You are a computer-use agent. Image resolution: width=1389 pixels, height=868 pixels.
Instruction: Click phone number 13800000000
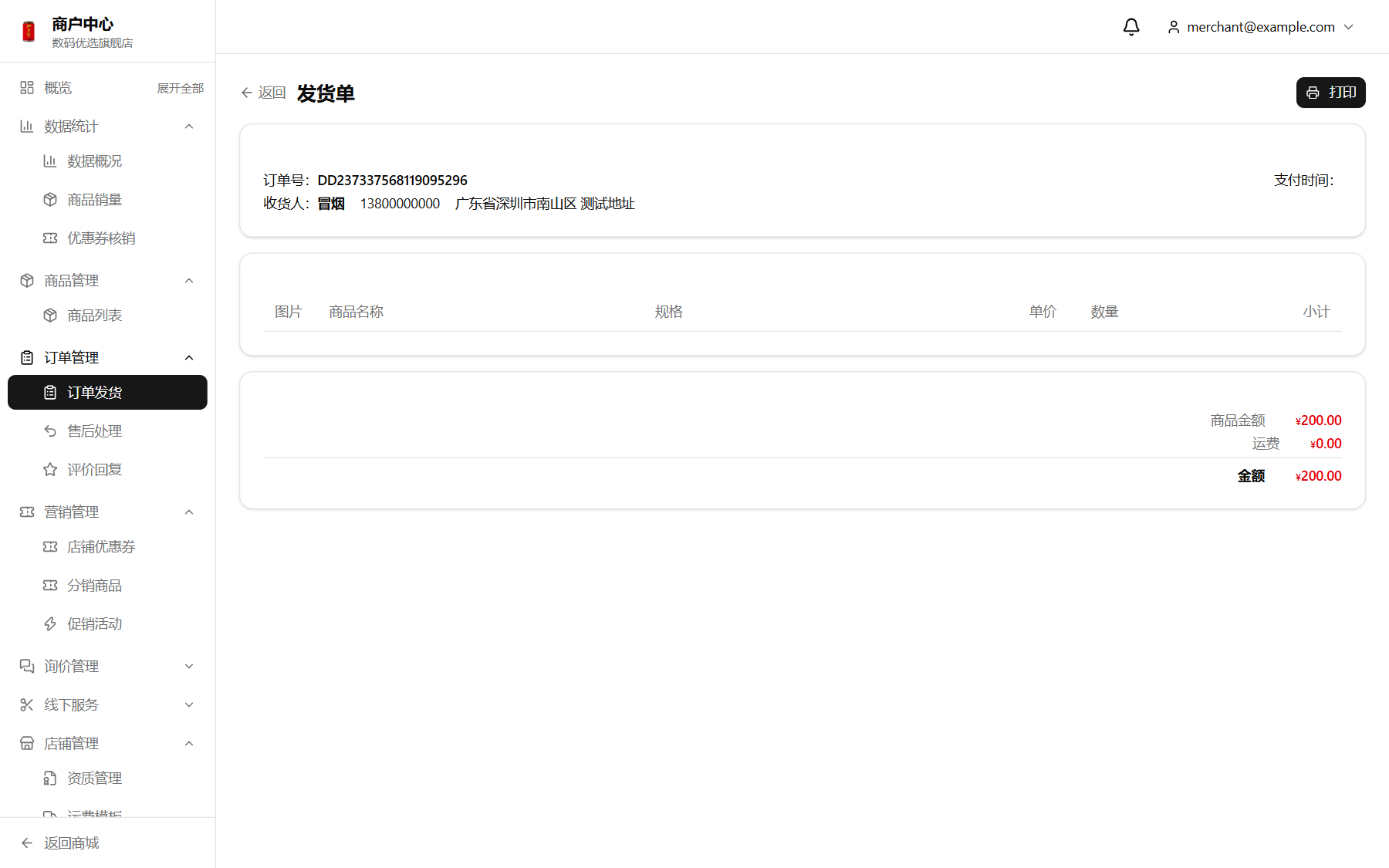coord(400,204)
